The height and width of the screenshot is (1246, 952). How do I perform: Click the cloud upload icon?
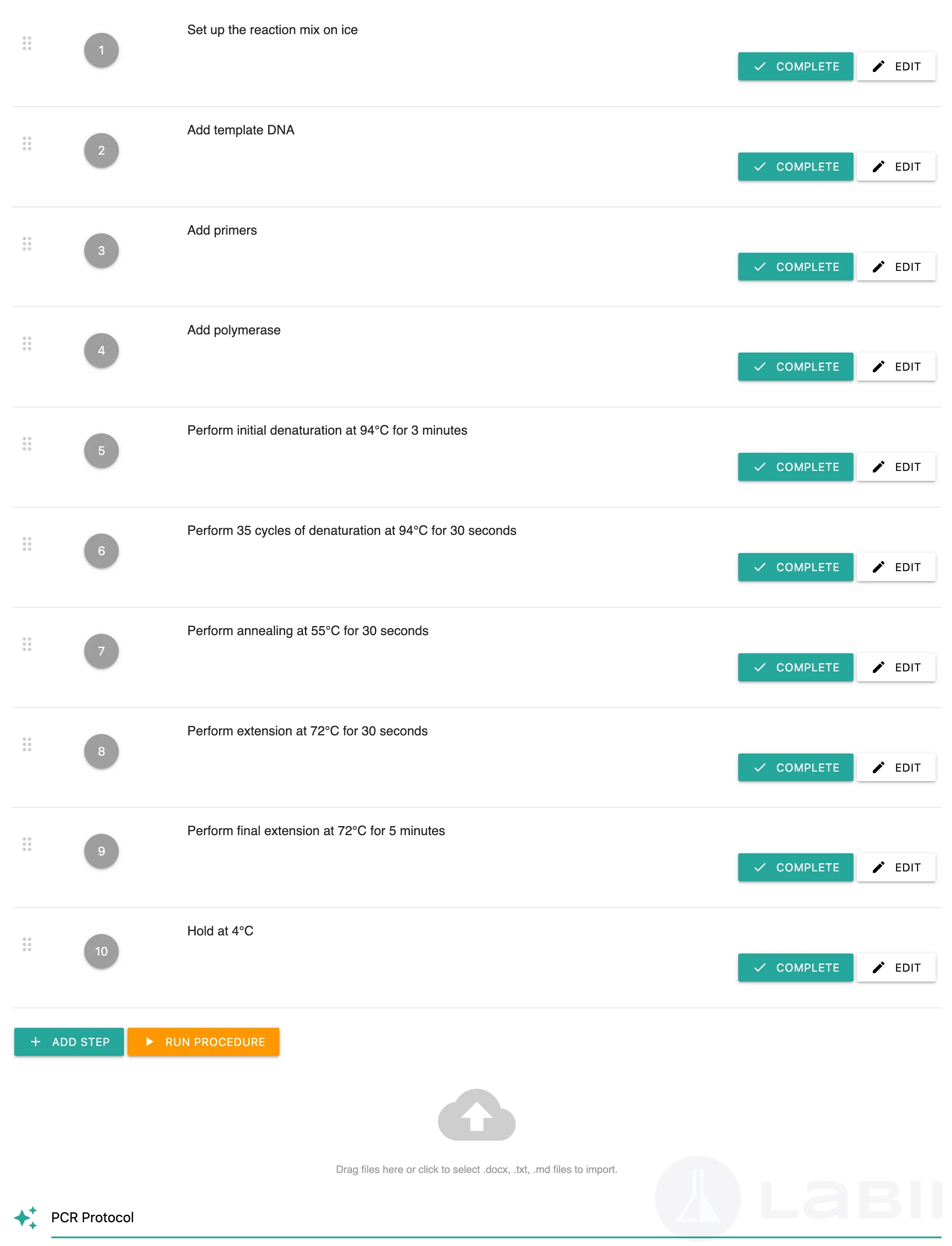click(476, 1115)
